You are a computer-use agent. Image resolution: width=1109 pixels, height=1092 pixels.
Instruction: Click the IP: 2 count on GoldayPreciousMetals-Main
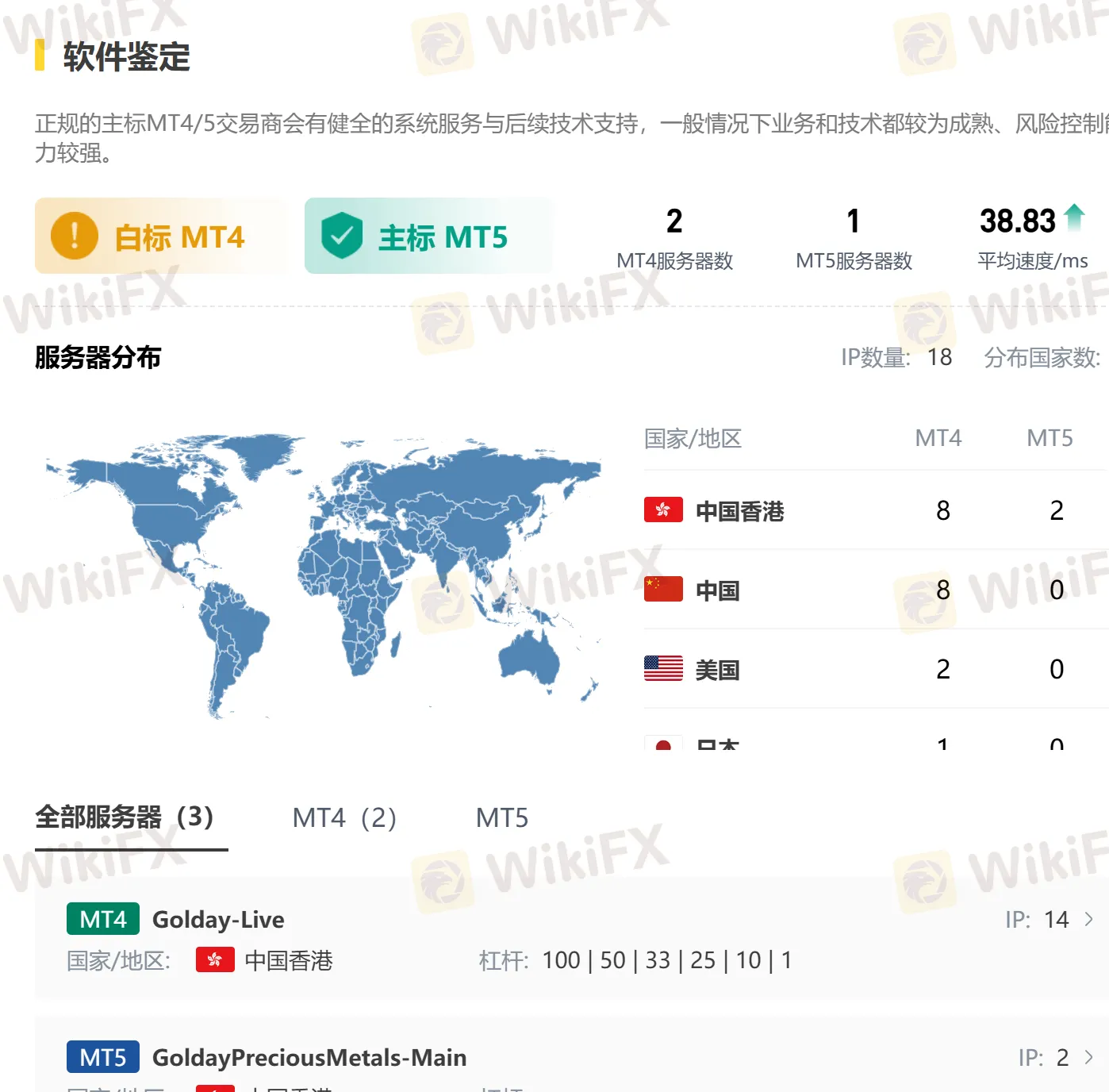1043,1057
